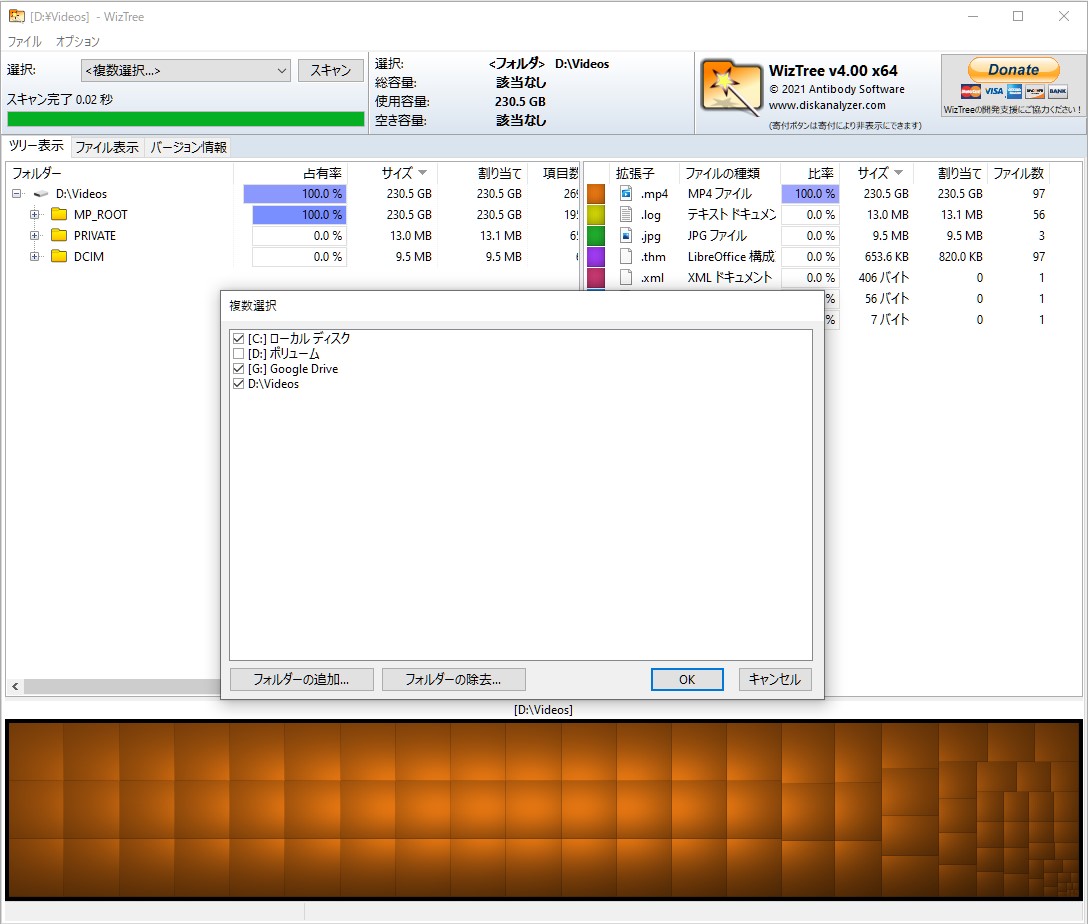The image size is (1088, 924).
Task: Uncheck the [G:] Google Drive checkbox
Action: (239, 369)
